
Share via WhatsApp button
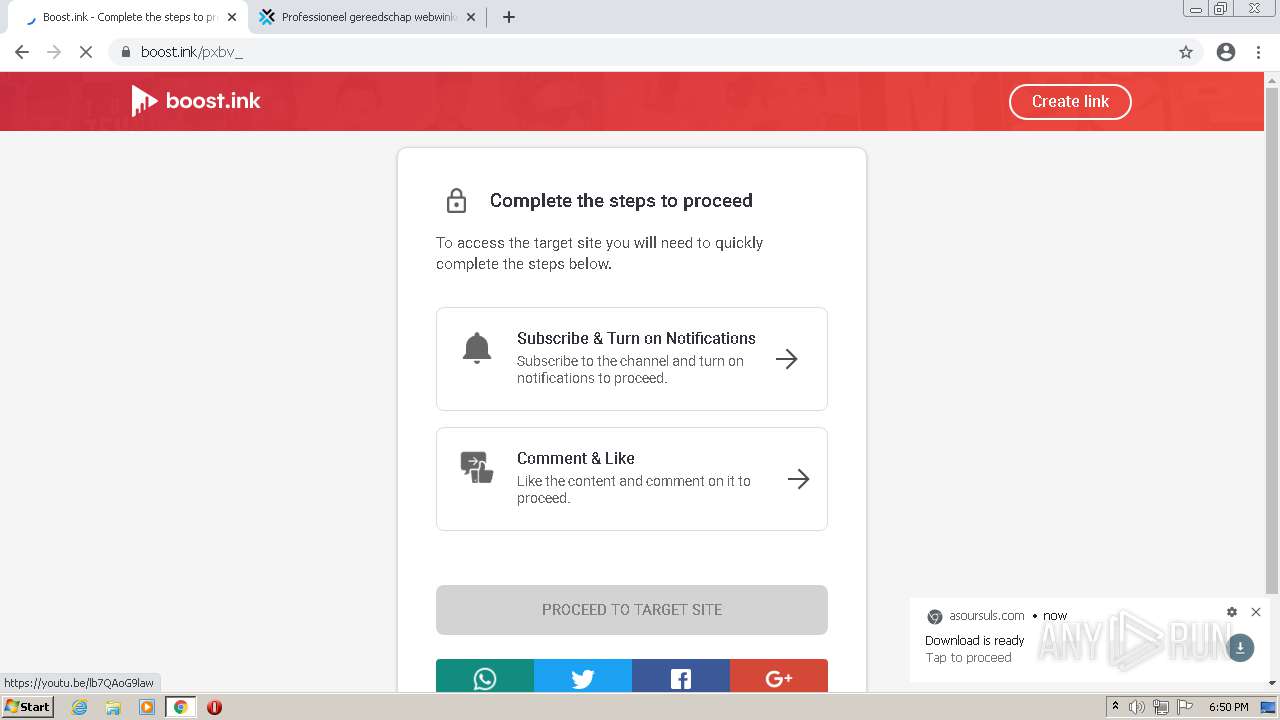(485, 677)
